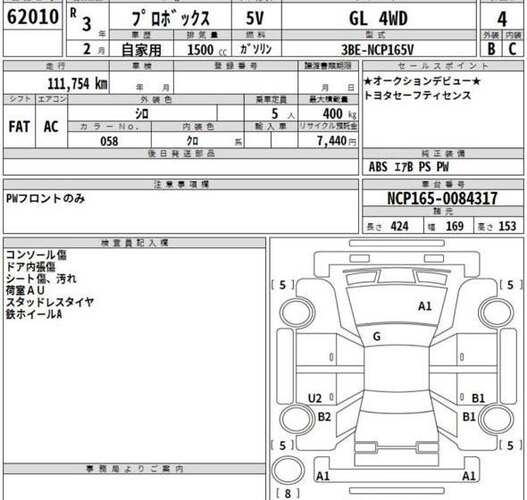Click the "セールスポイント" section header
The image size is (527, 500).
443,66
